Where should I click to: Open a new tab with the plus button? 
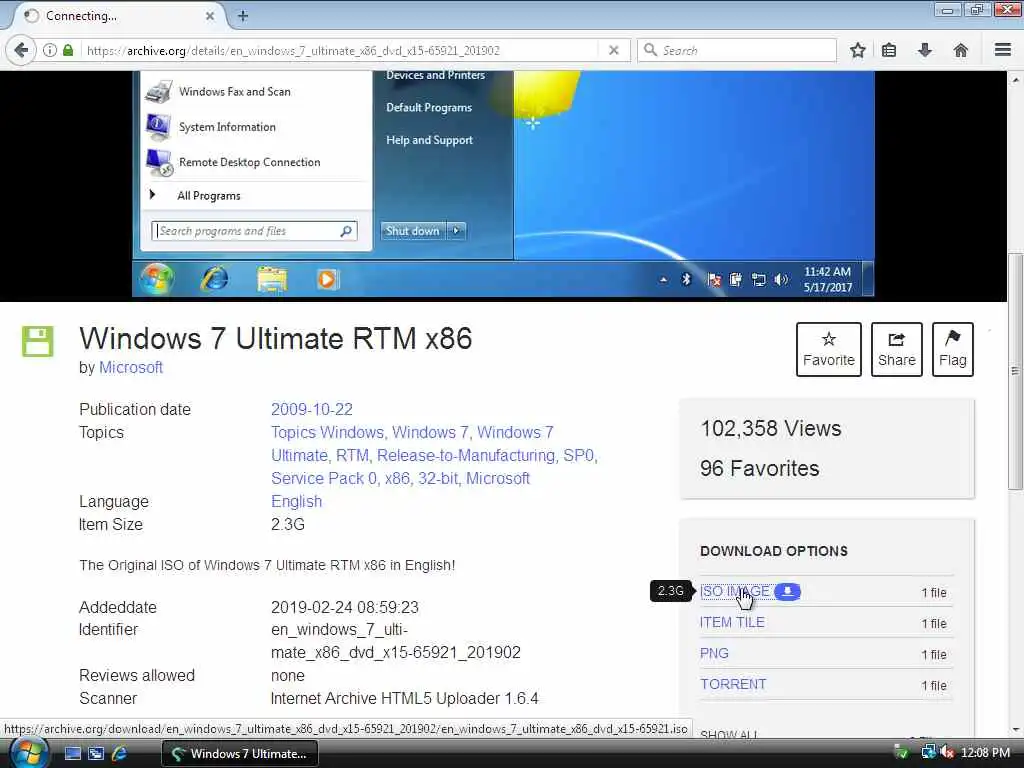(243, 16)
